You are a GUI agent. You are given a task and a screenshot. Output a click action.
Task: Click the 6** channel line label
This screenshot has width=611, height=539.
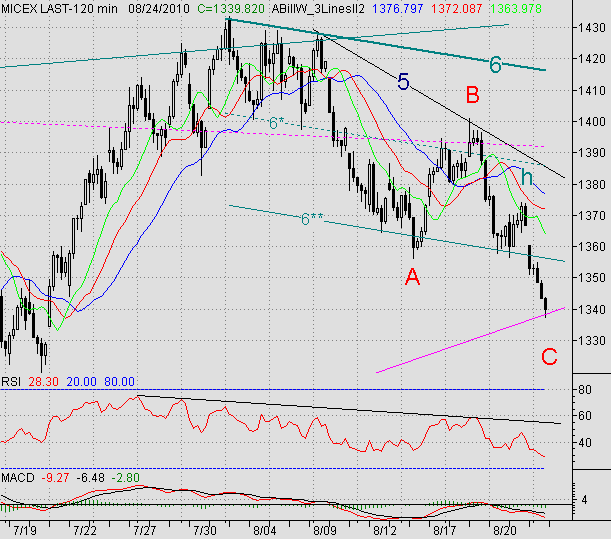coord(312,219)
